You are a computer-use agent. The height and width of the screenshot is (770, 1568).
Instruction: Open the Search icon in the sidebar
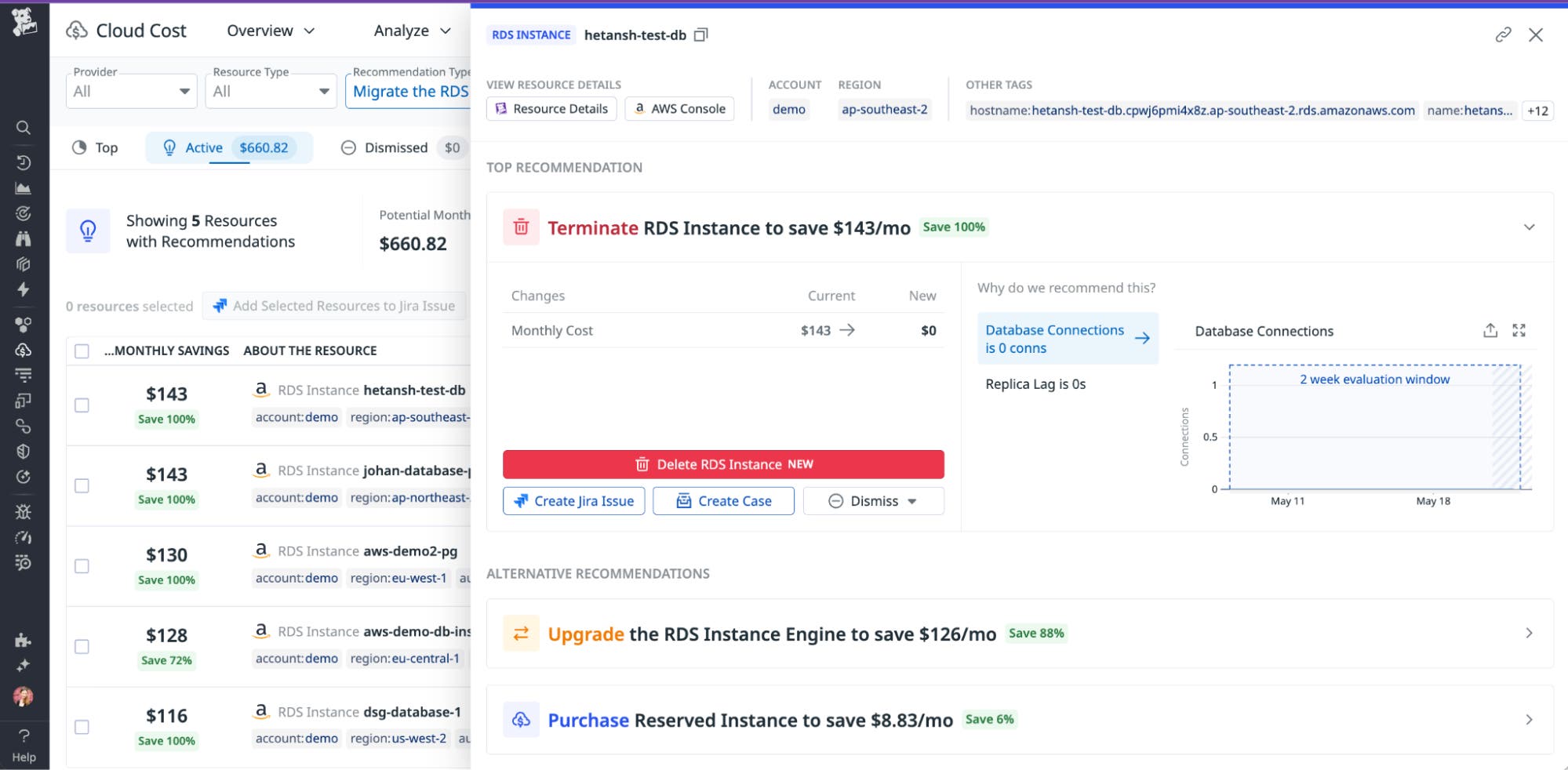(24, 127)
